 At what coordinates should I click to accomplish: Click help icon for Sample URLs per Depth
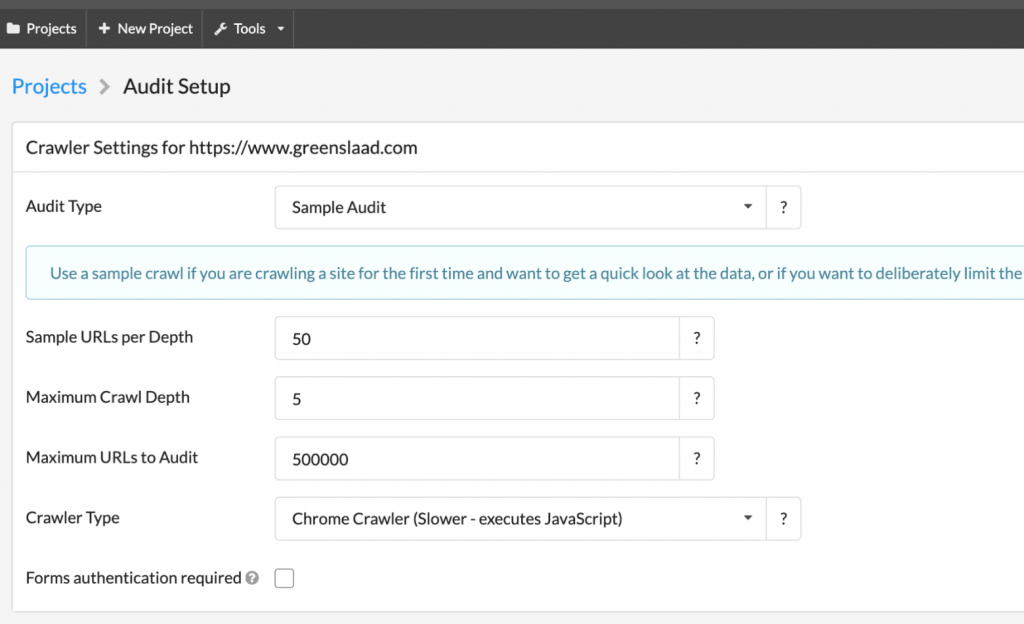coord(696,338)
